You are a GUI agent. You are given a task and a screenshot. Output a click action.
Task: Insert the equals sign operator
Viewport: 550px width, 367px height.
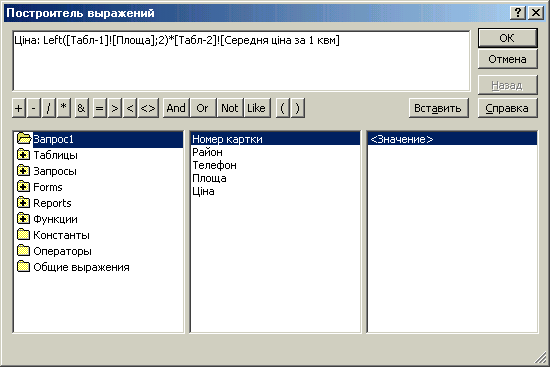click(100, 108)
